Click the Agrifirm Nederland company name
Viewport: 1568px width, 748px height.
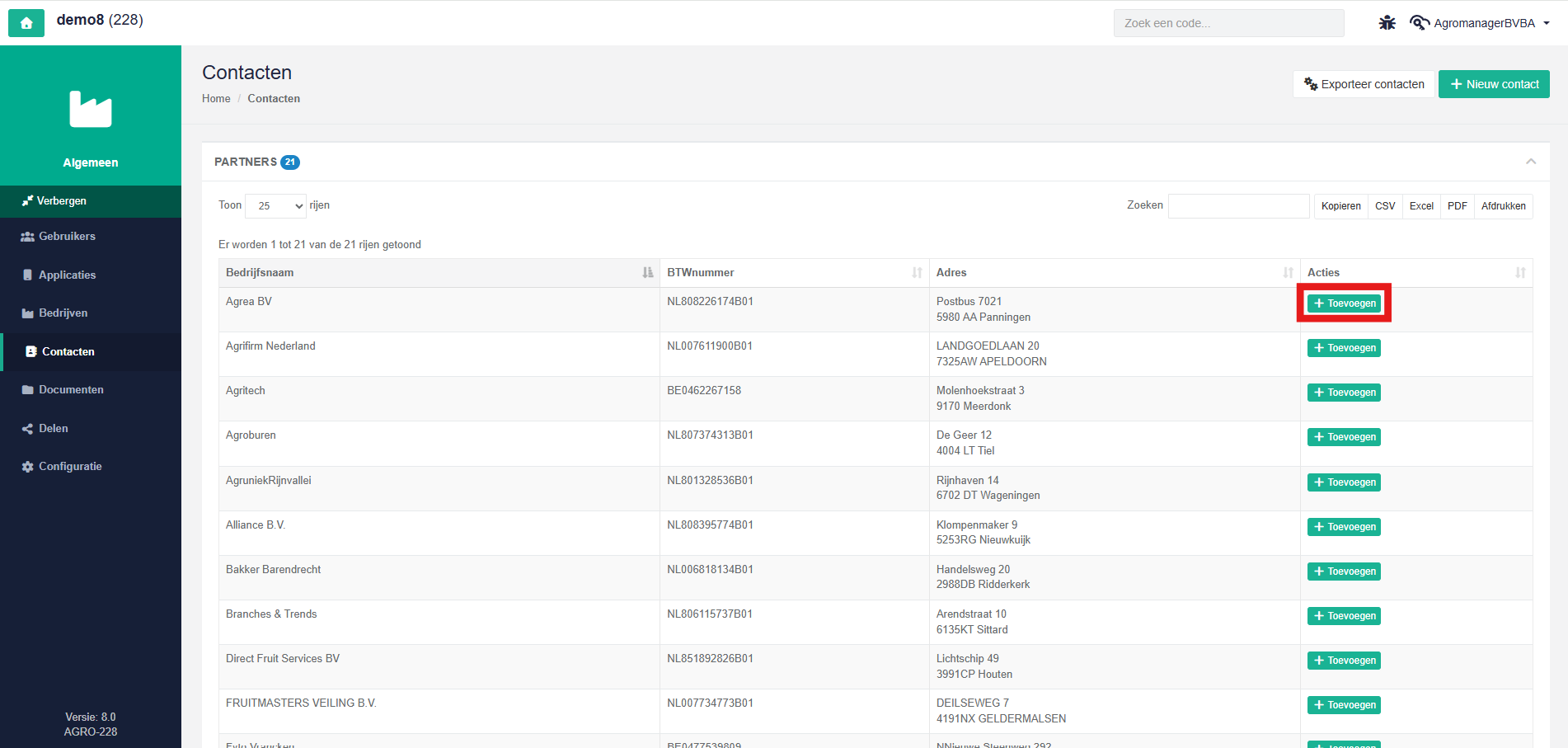[x=270, y=346]
